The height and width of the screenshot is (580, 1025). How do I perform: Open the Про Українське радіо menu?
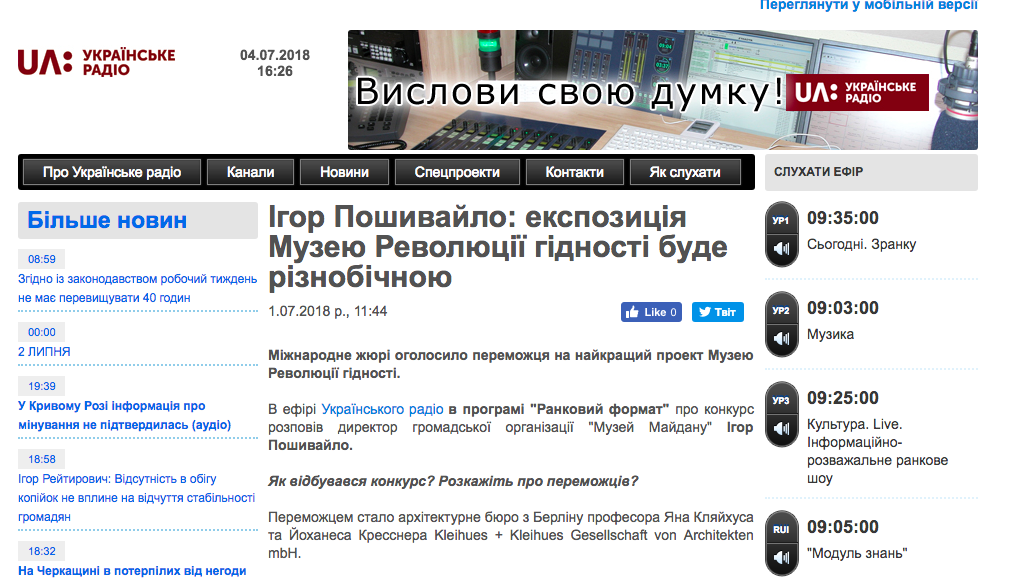(112, 172)
